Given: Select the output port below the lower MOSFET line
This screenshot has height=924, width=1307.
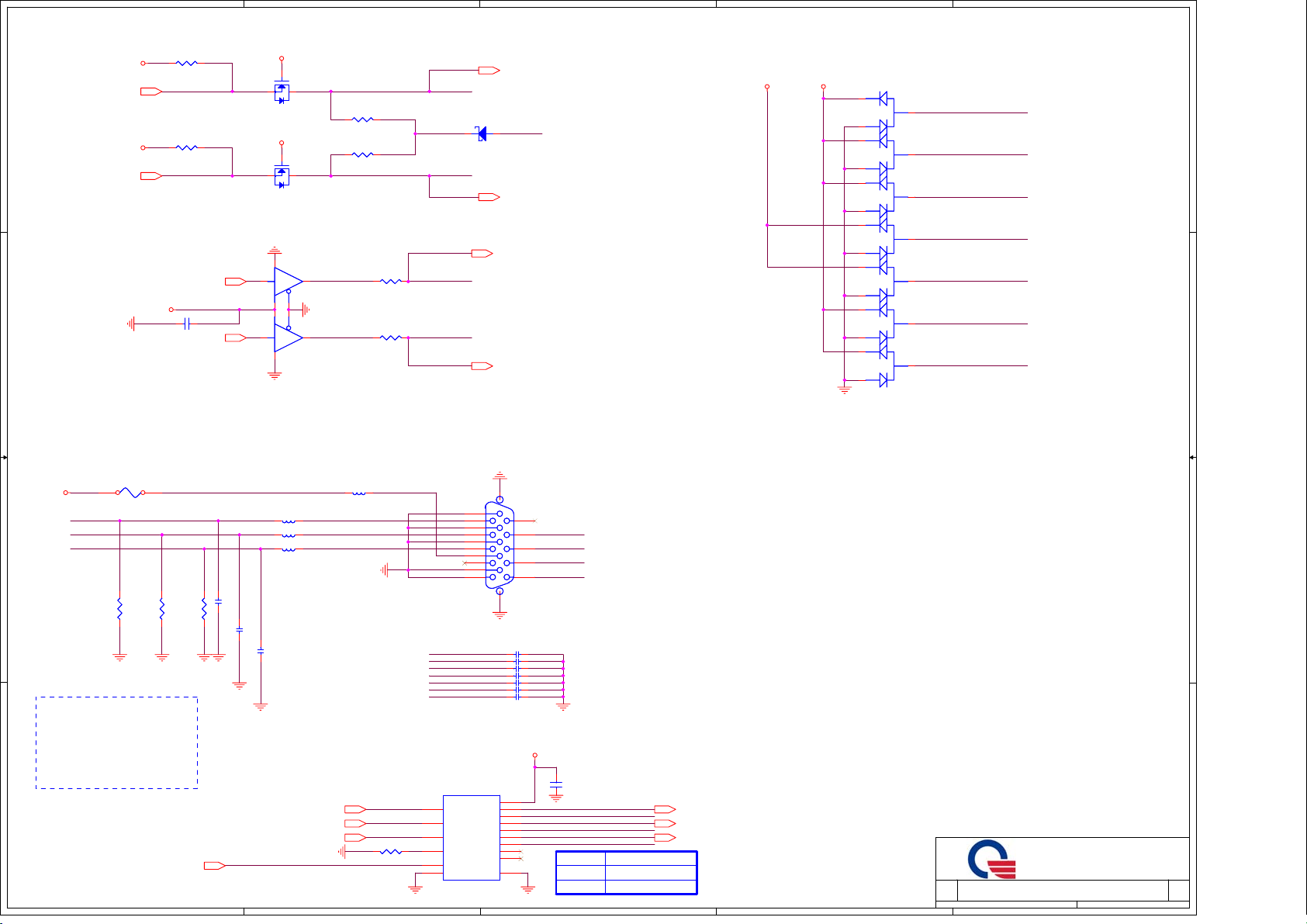Looking at the screenshot, I should tap(489, 197).
